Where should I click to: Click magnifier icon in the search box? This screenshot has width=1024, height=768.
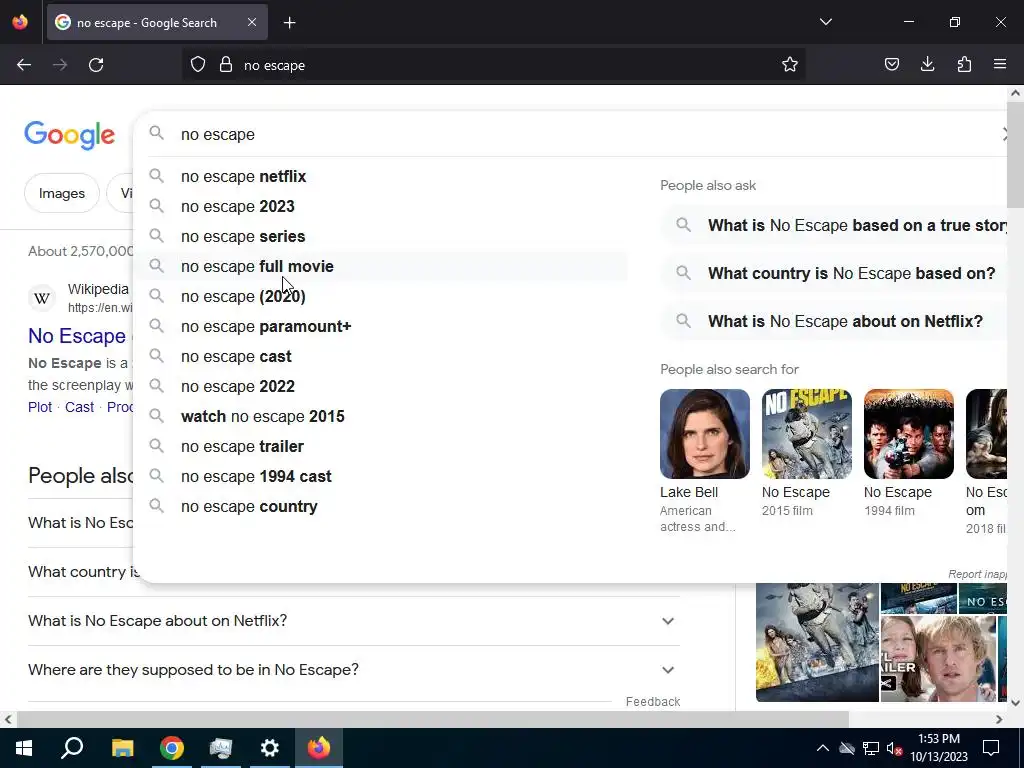(156, 133)
